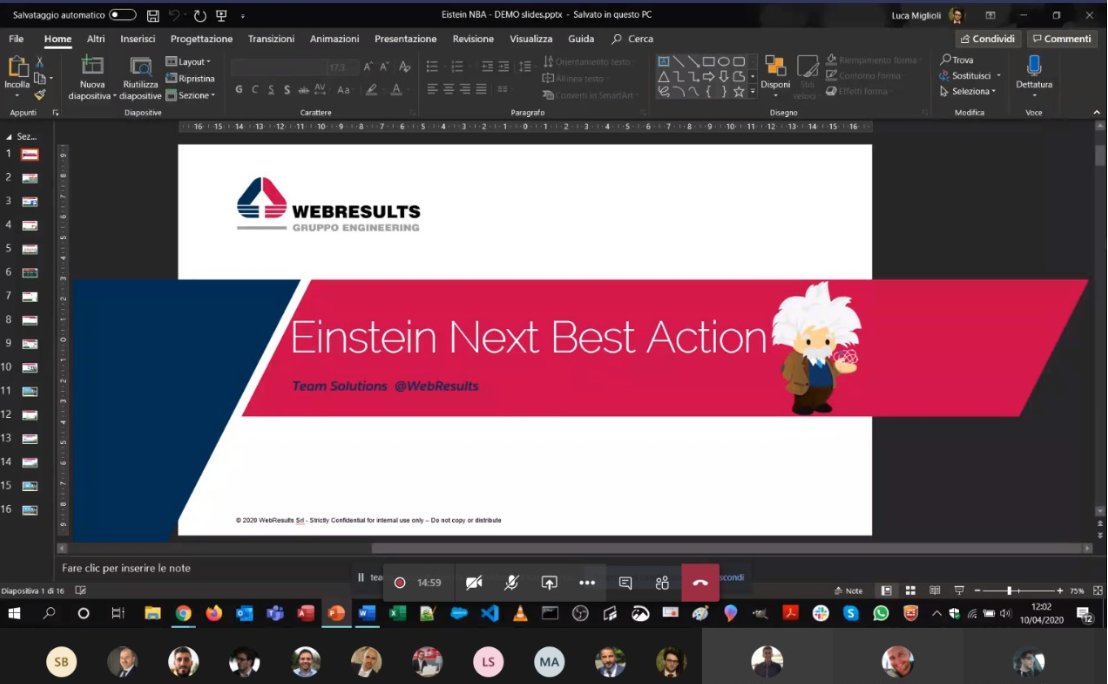The image size is (1108, 684).
Task: Switch to slide sorter view icon
Action: [x=910, y=591]
